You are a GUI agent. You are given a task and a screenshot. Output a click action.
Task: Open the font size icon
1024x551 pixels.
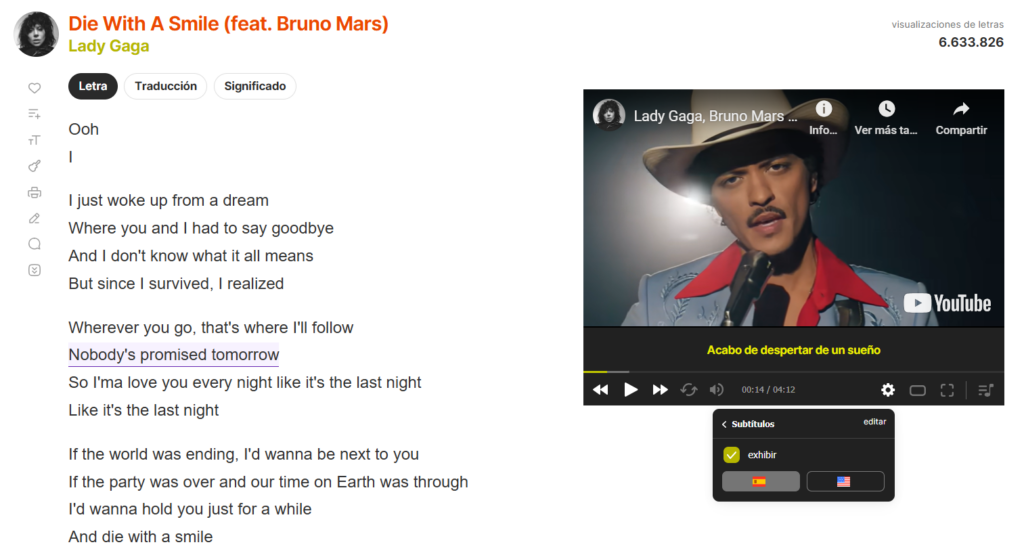35,140
